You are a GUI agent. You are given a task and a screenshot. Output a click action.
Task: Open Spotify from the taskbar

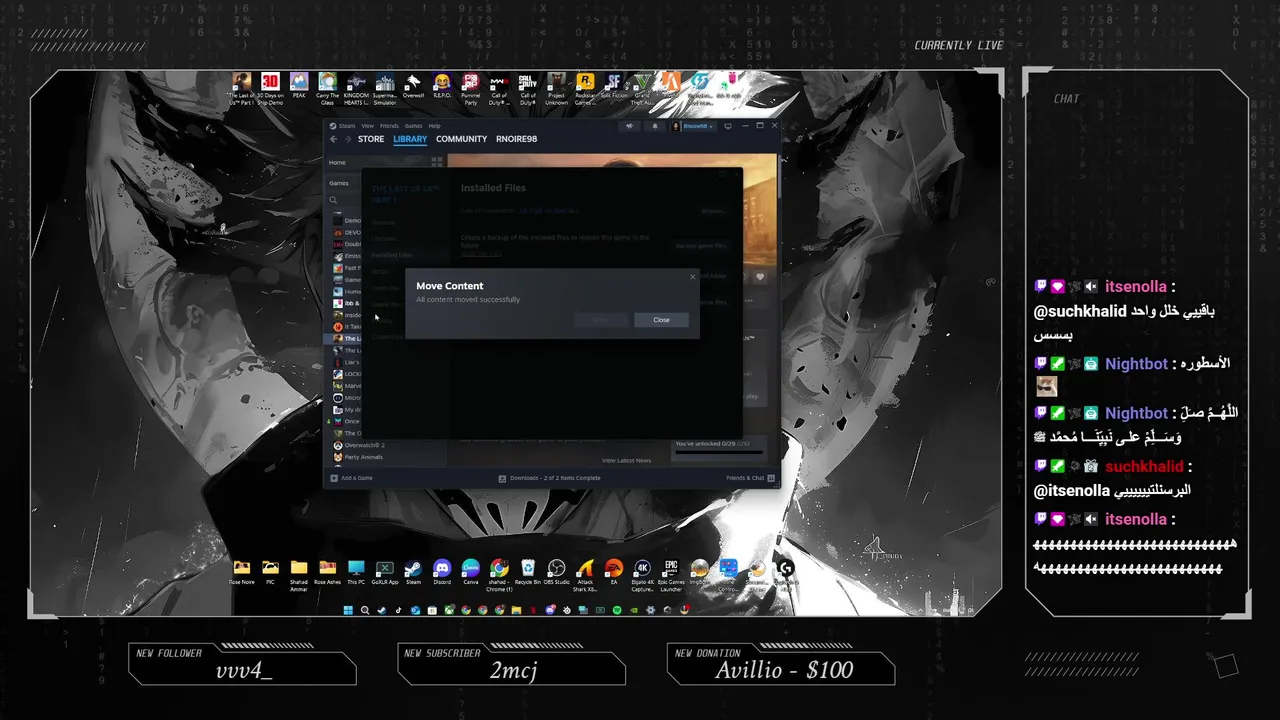coord(617,610)
